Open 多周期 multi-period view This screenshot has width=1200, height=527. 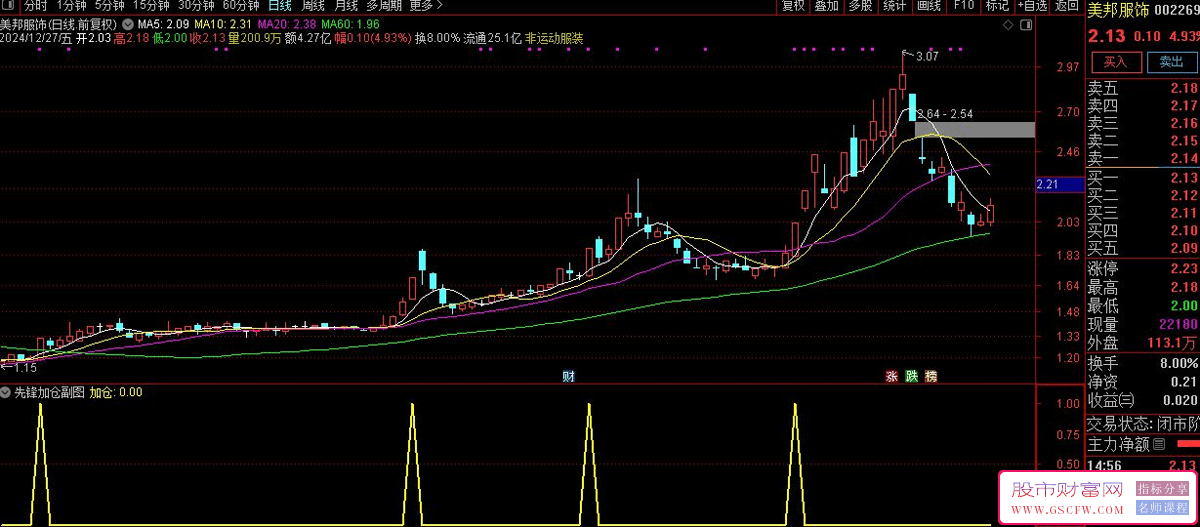[384, 6]
